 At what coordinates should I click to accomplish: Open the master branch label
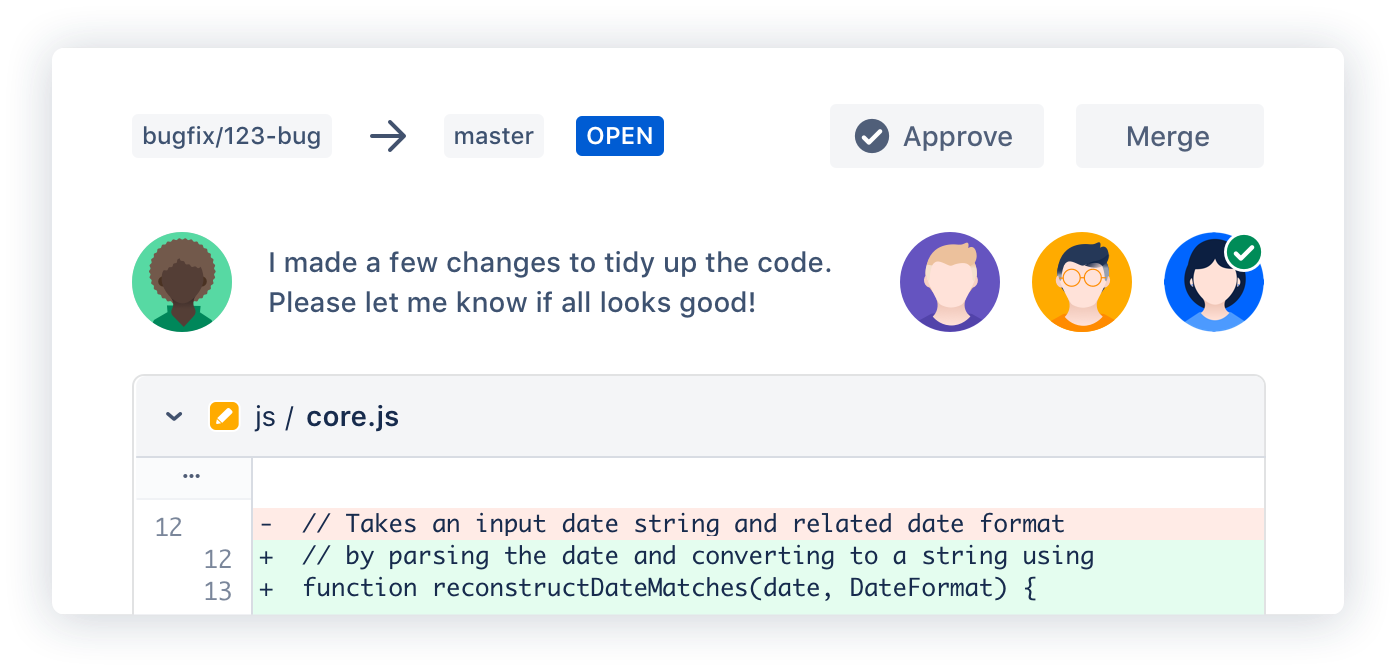pos(493,136)
